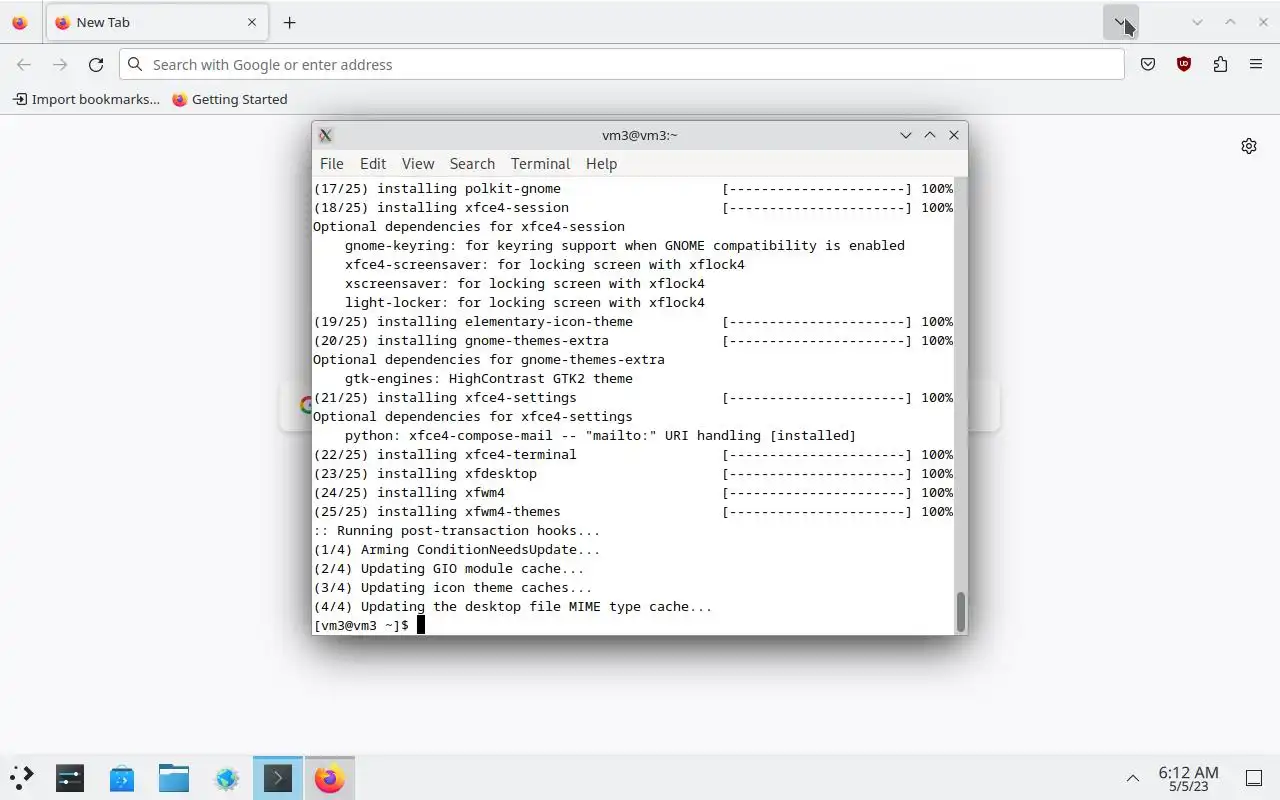This screenshot has height=800, width=1280.
Task: Minimize the terminal window vm3@vm3
Action: (905, 135)
